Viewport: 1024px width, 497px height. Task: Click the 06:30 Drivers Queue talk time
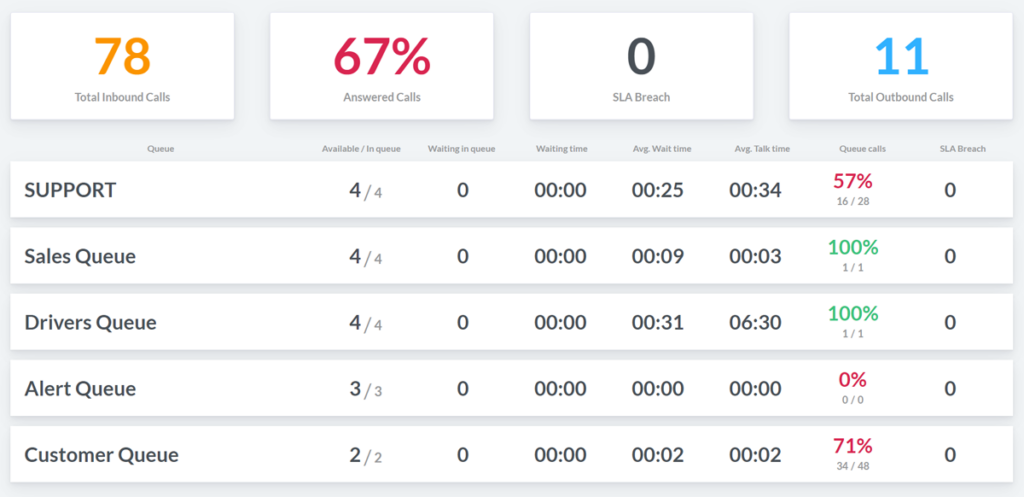[755, 322]
